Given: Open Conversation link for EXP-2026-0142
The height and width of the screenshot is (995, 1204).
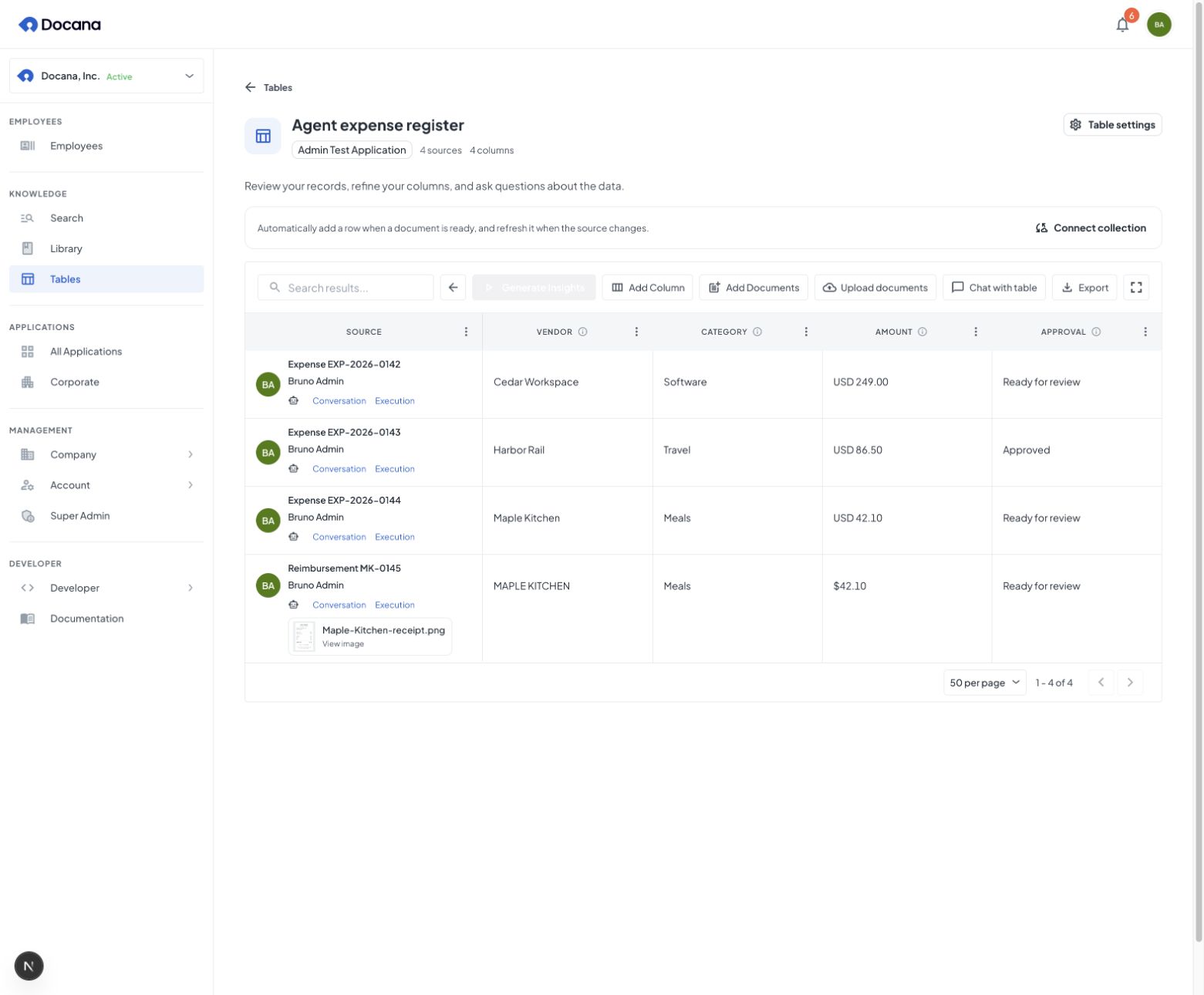Looking at the screenshot, I should click(339, 401).
